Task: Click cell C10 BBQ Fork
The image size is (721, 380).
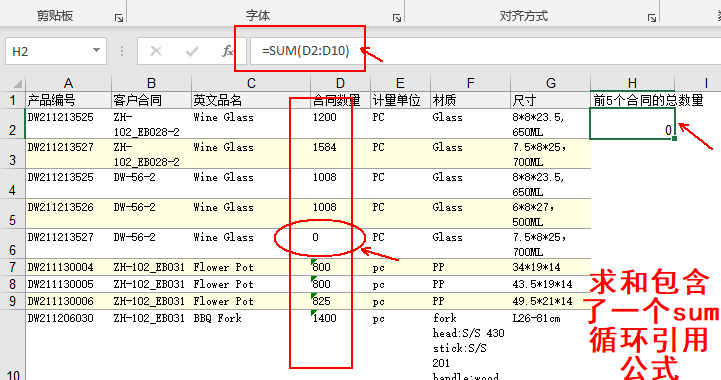Action: coord(251,345)
